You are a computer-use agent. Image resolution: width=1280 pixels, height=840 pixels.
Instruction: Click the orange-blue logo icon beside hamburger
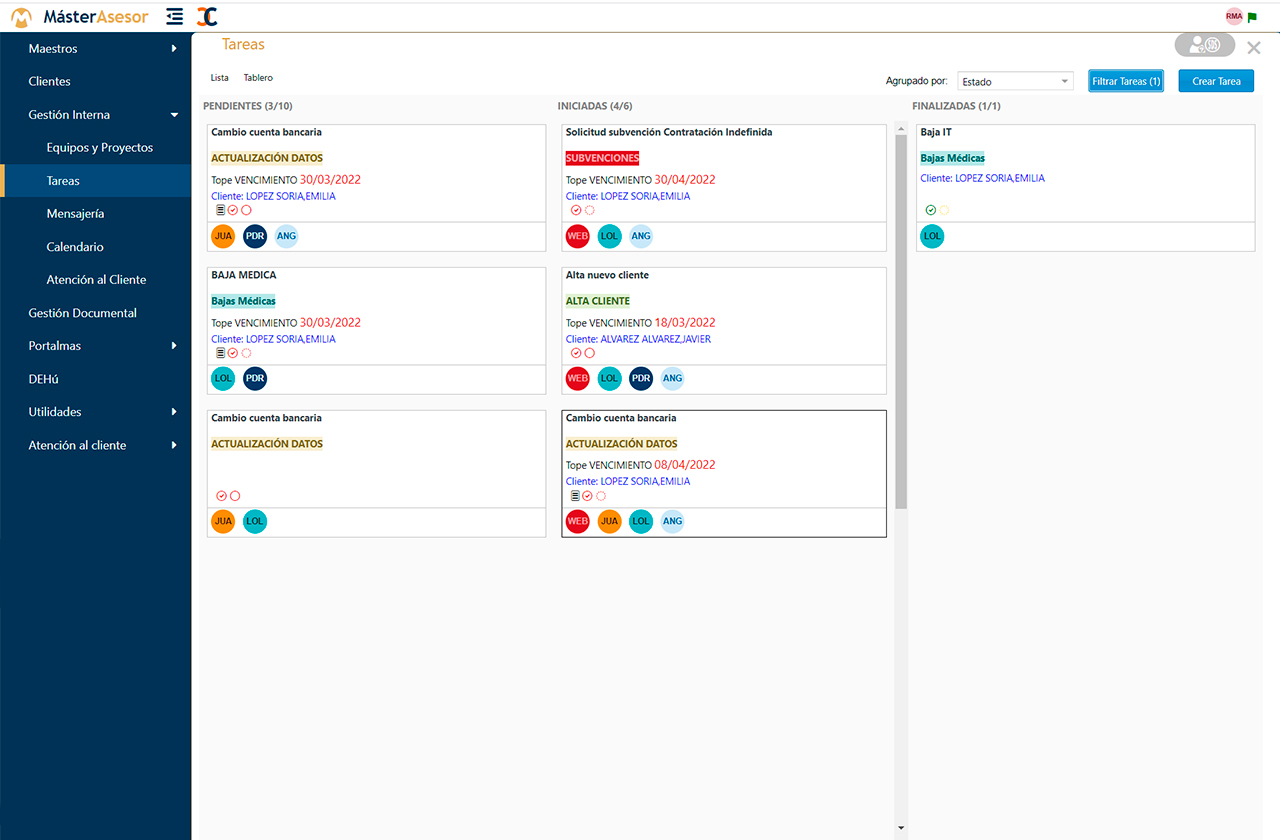pyautogui.click(x=207, y=16)
